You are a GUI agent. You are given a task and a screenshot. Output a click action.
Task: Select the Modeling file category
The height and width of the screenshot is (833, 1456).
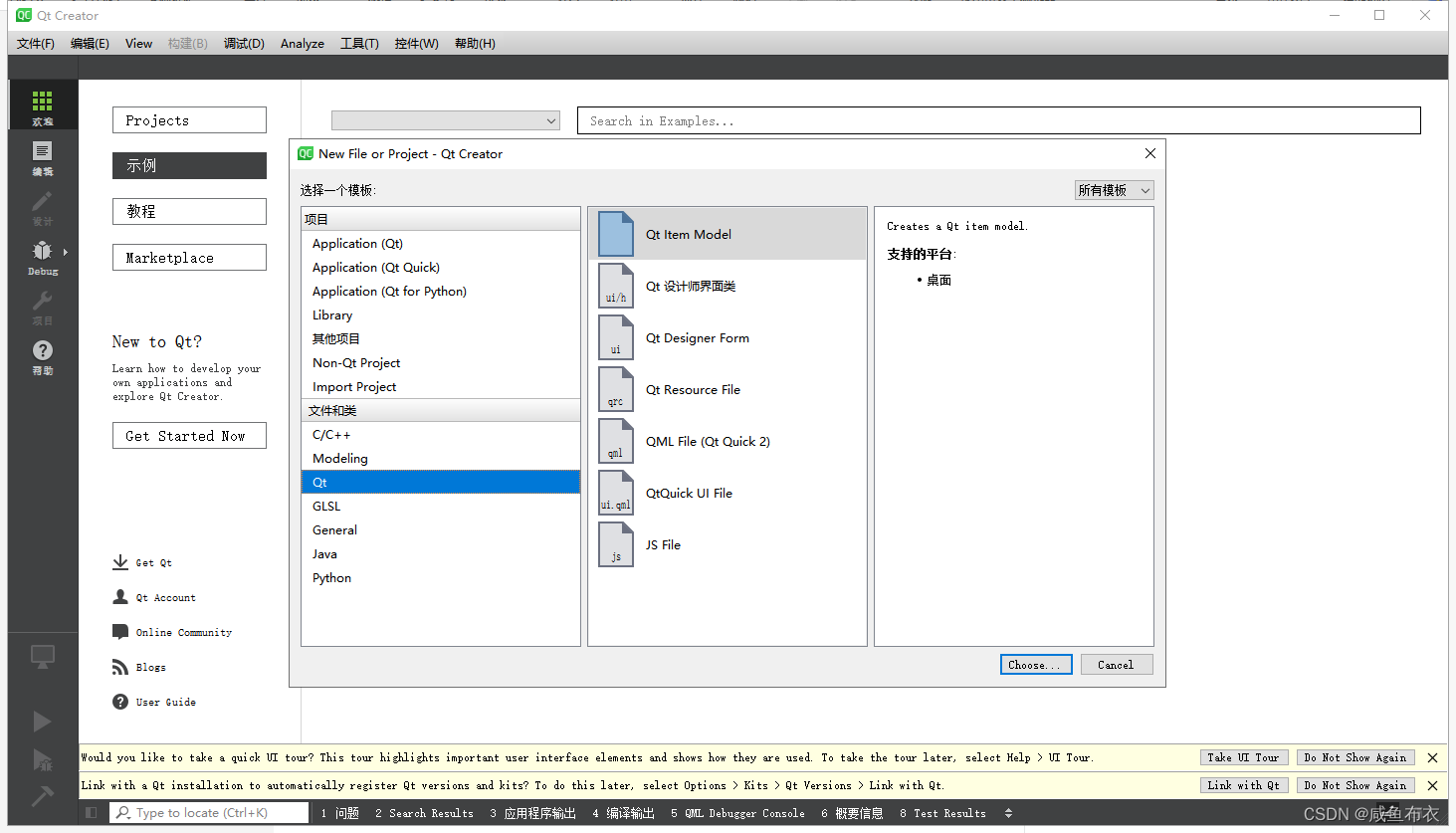coord(440,458)
